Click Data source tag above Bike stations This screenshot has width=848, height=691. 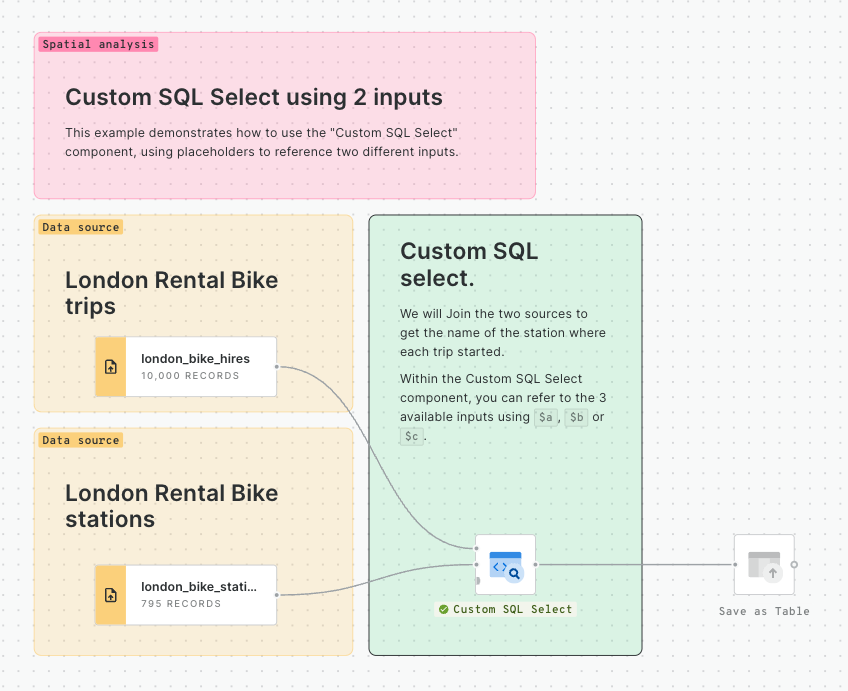[80, 440]
